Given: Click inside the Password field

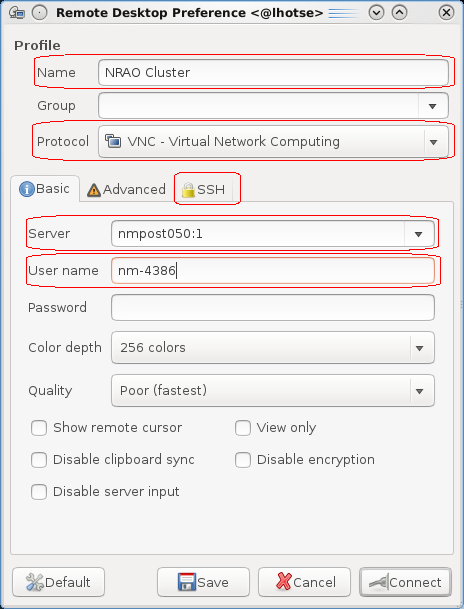Looking at the screenshot, I should click(x=273, y=308).
